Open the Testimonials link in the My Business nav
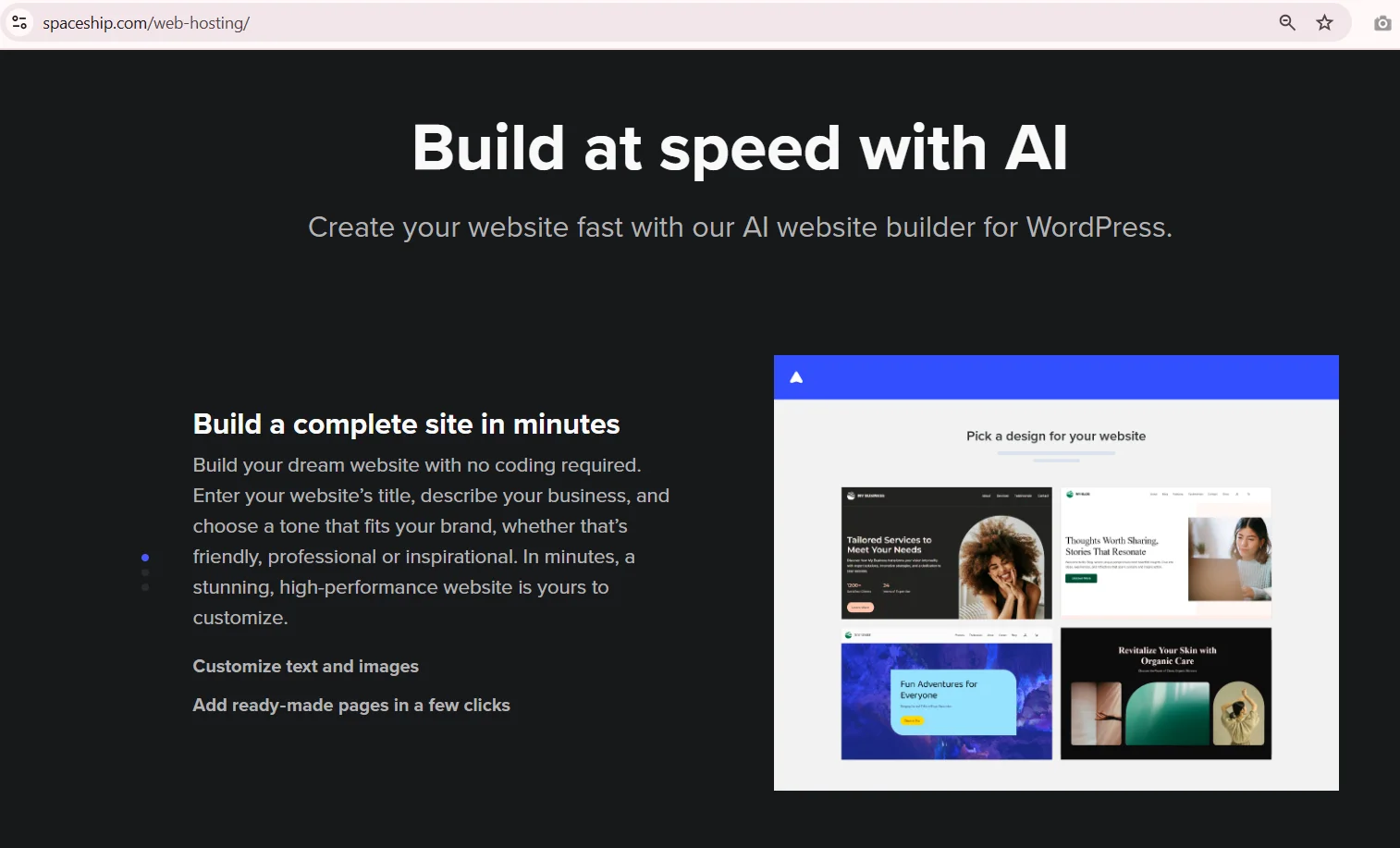 click(1023, 496)
